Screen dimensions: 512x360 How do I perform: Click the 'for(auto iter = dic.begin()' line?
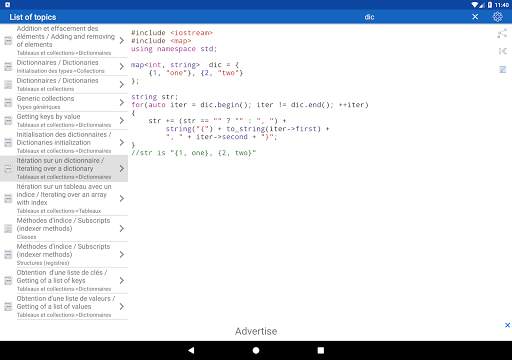point(250,105)
